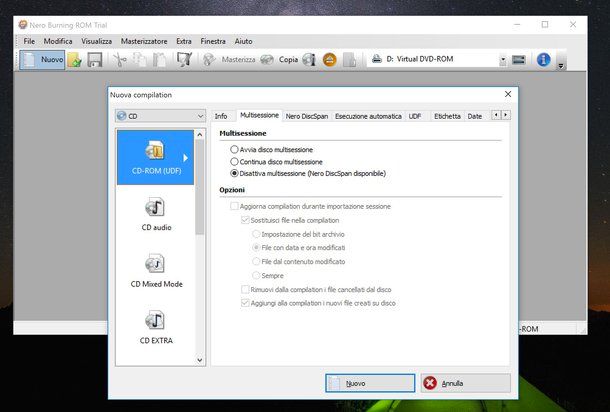Click the Copy documents toolbar icon

[139, 60]
